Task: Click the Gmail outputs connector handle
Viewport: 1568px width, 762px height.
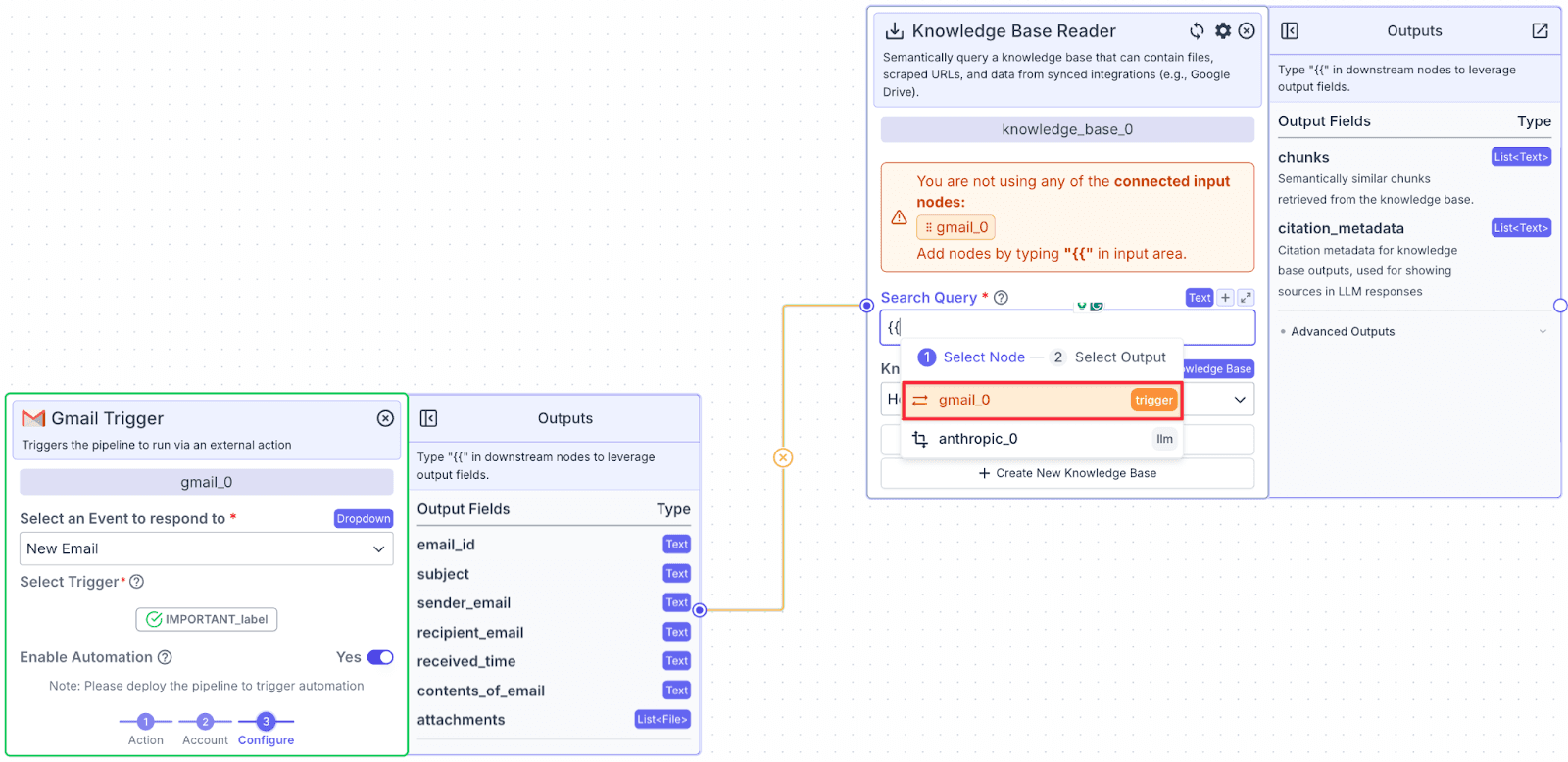Action: pos(700,610)
